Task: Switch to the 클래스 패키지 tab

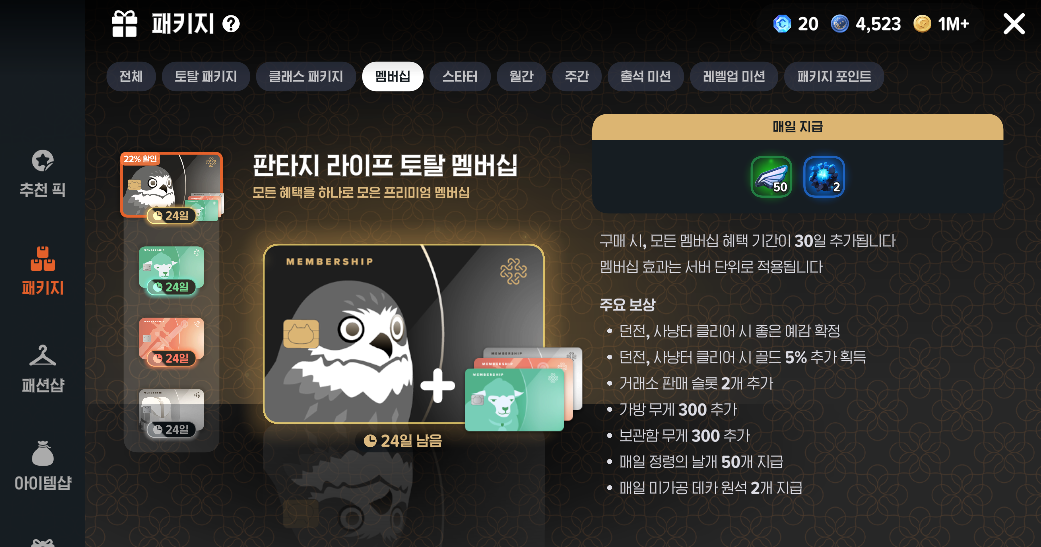Action: [306, 76]
